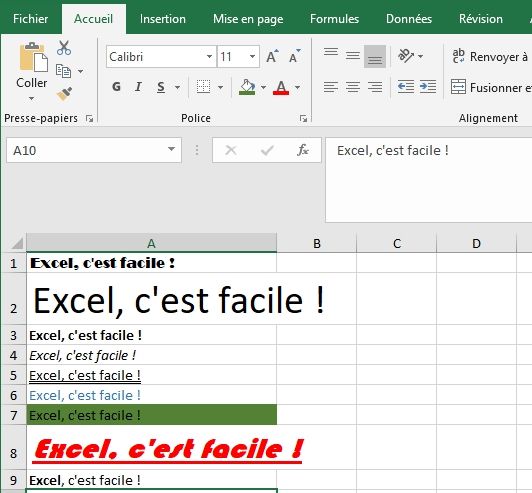
Task: Click the Select All corner triangle
Action: (x=17, y=243)
